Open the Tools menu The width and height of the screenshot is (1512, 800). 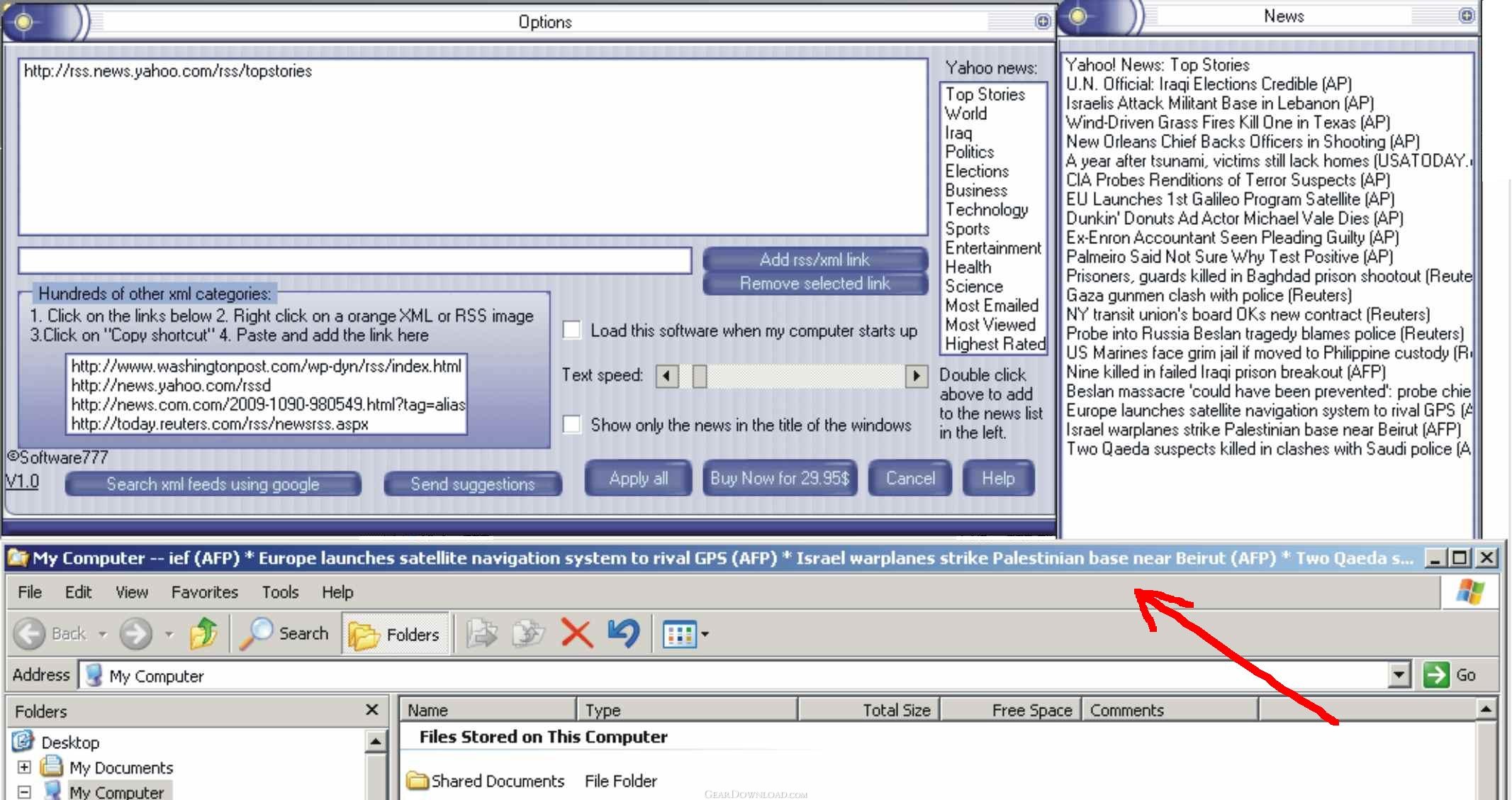click(x=280, y=591)
